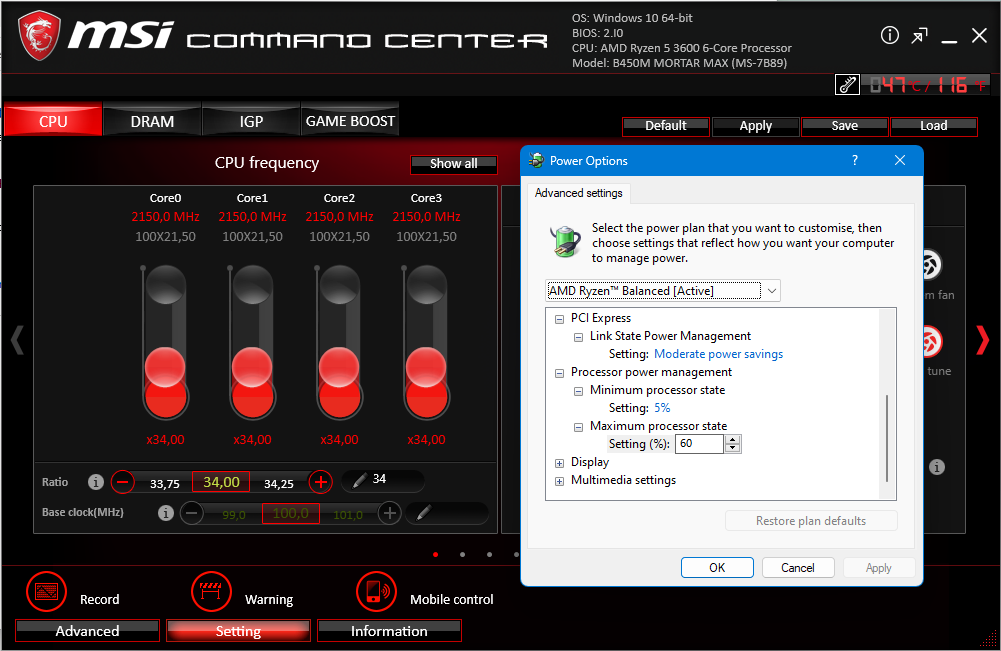Click the red fan tune icon
Viewport: 1001px width, 651px height.
point(932,341)
